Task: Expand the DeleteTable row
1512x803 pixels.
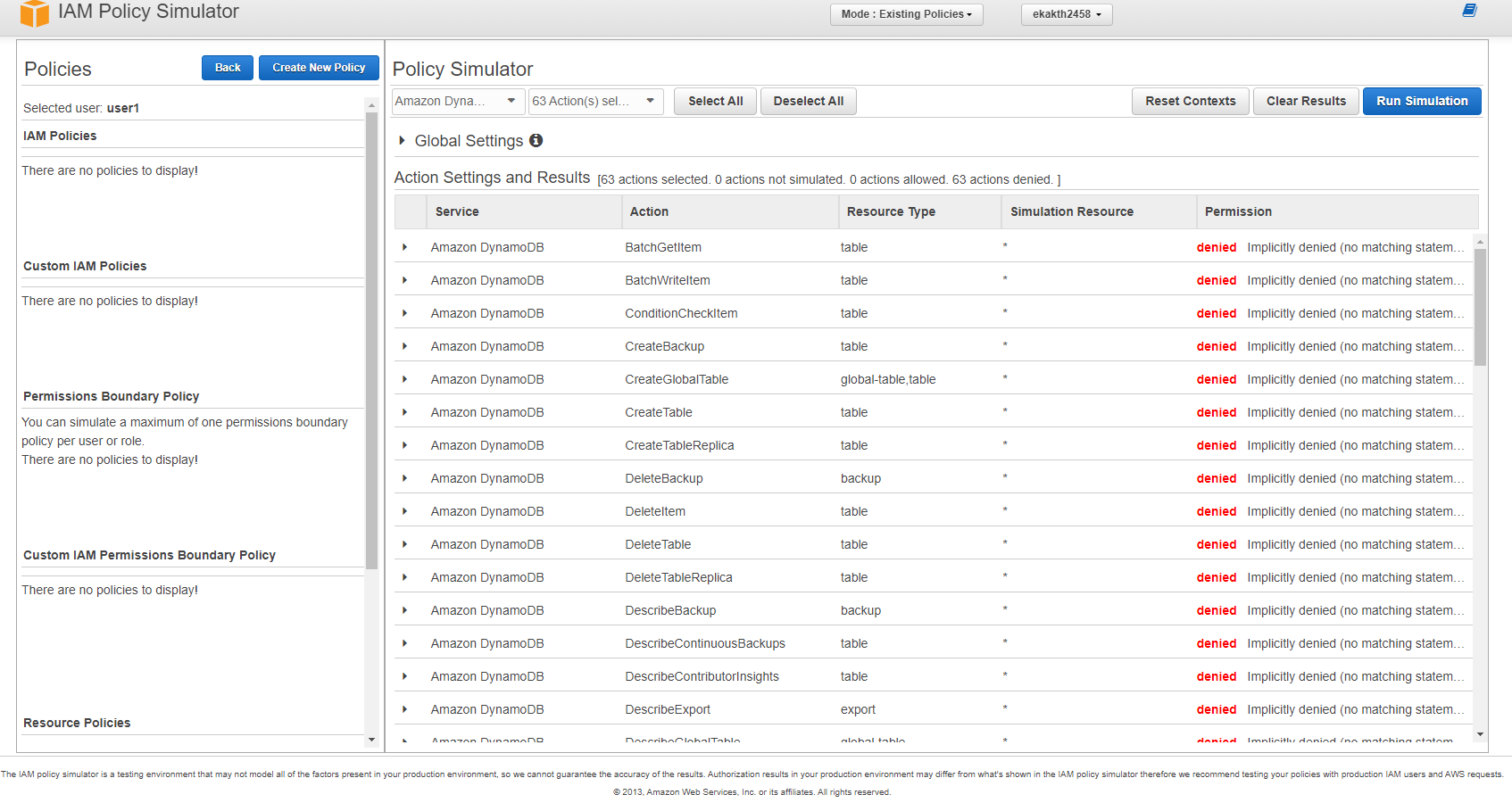Action: coord(404,544)
